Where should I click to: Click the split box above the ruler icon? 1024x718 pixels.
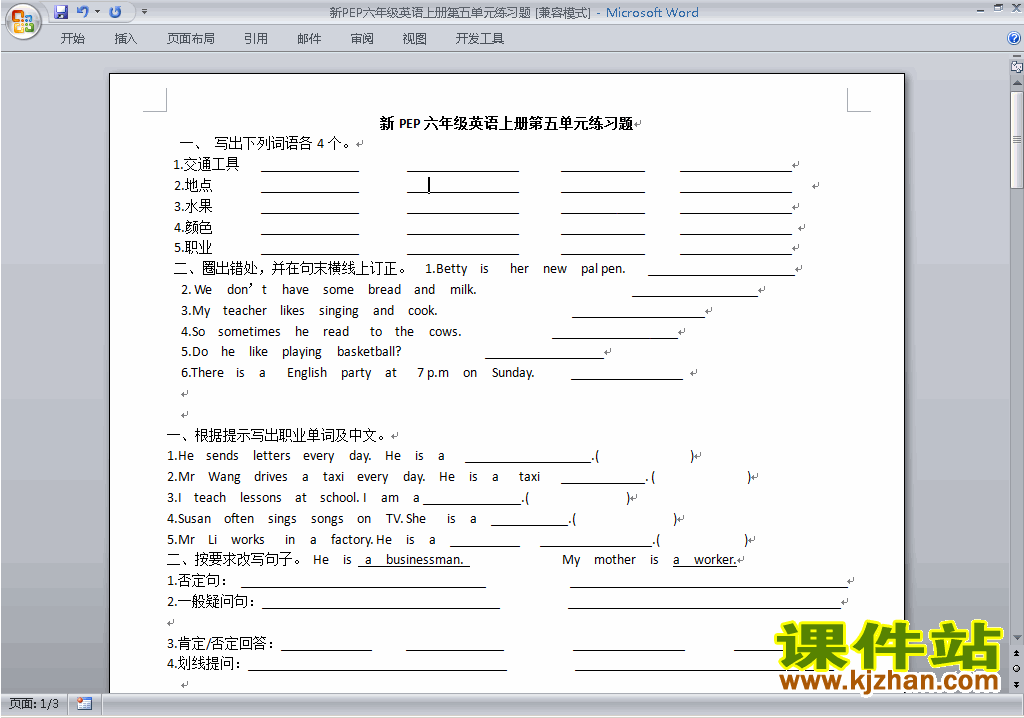pyautogui.click(x=1017, y=56)
